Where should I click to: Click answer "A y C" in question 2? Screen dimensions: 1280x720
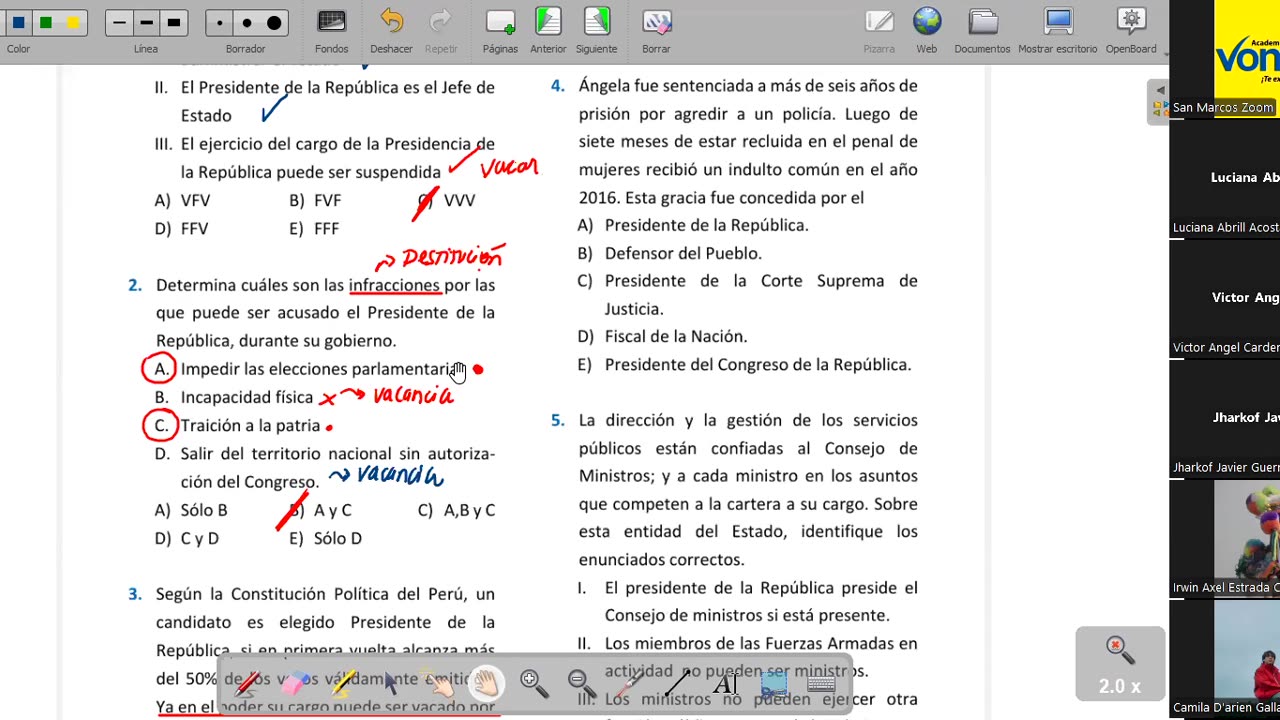[332, 510]
